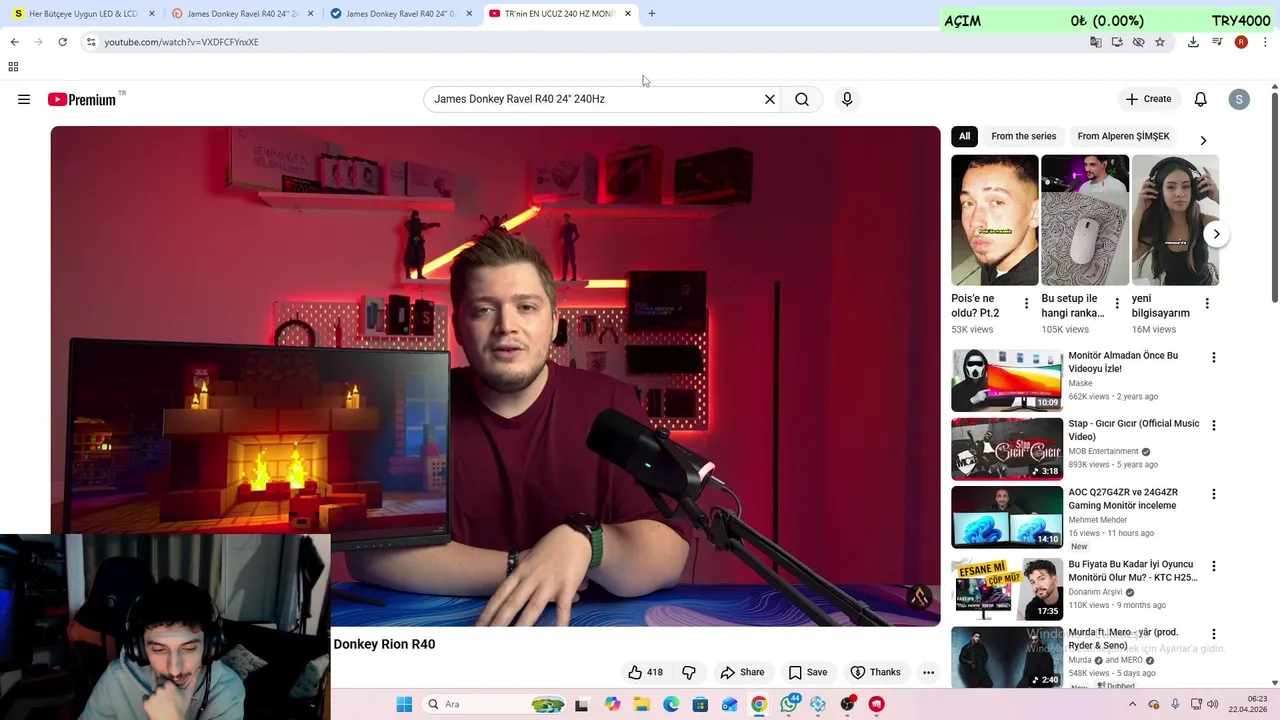Open menu for Bu Fiyata Bu Kadar İyi video
The image size is (1280, 720).
coord(1214,566)
